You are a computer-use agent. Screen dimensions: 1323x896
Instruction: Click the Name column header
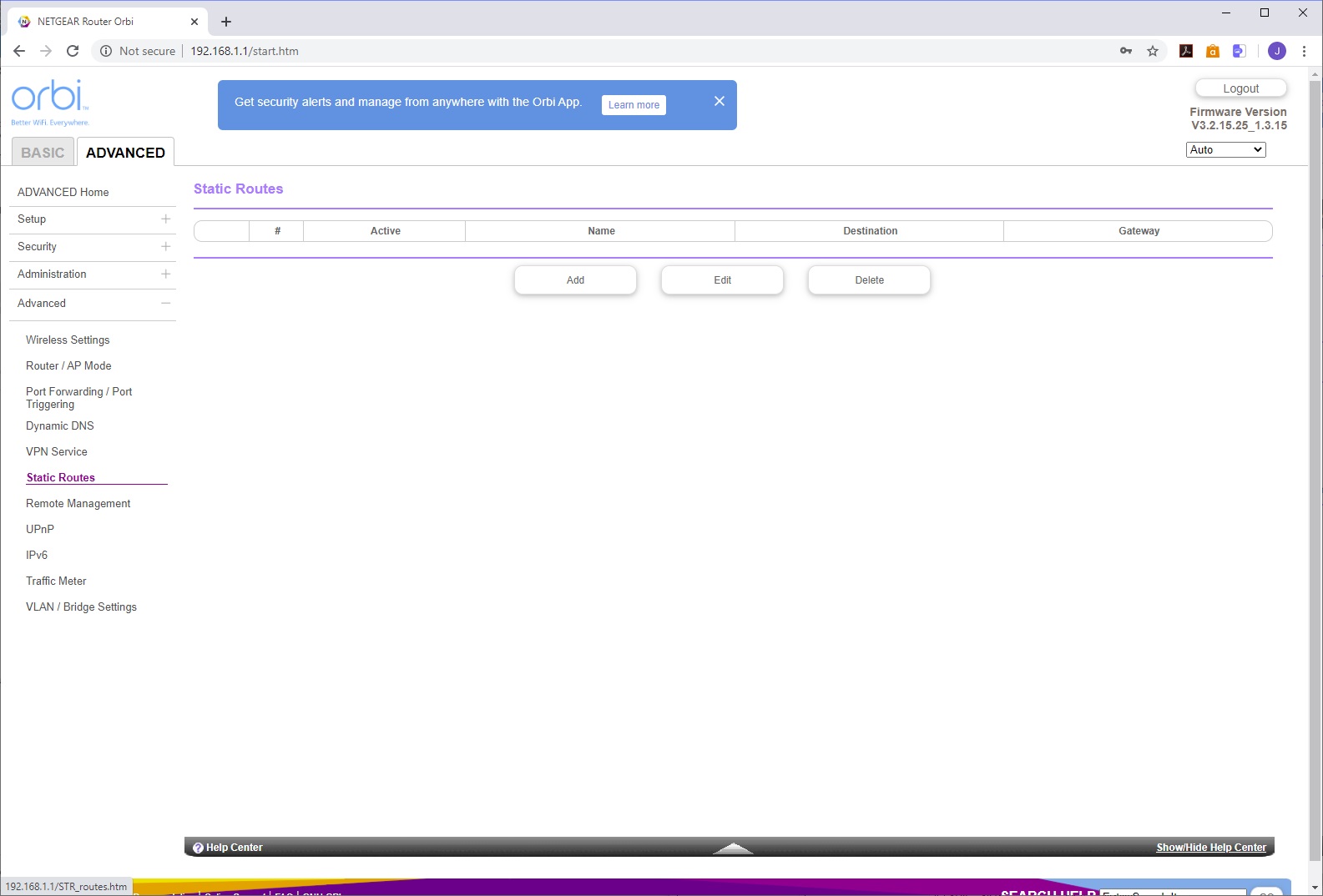[x=601, y=231]
